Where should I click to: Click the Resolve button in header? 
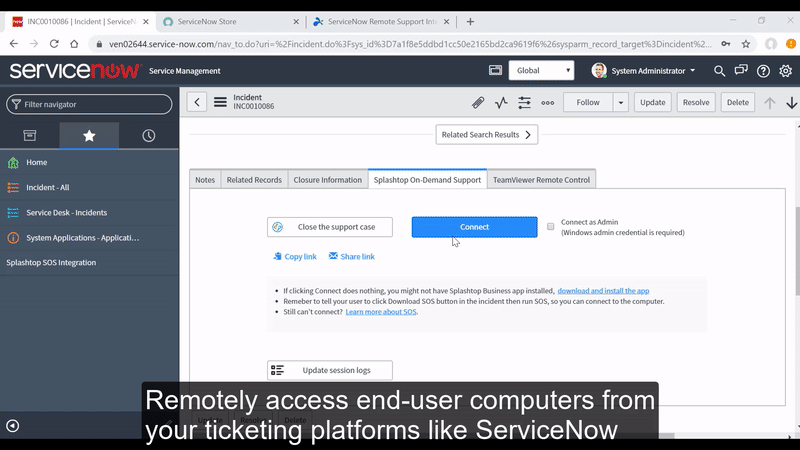[696, 103]
